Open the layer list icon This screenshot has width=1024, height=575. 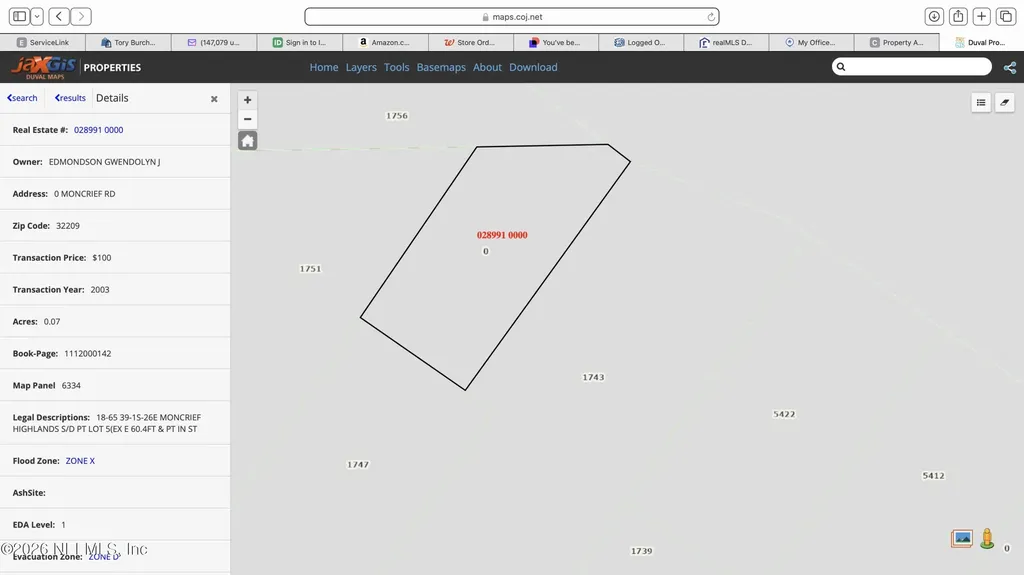(981, 103)
